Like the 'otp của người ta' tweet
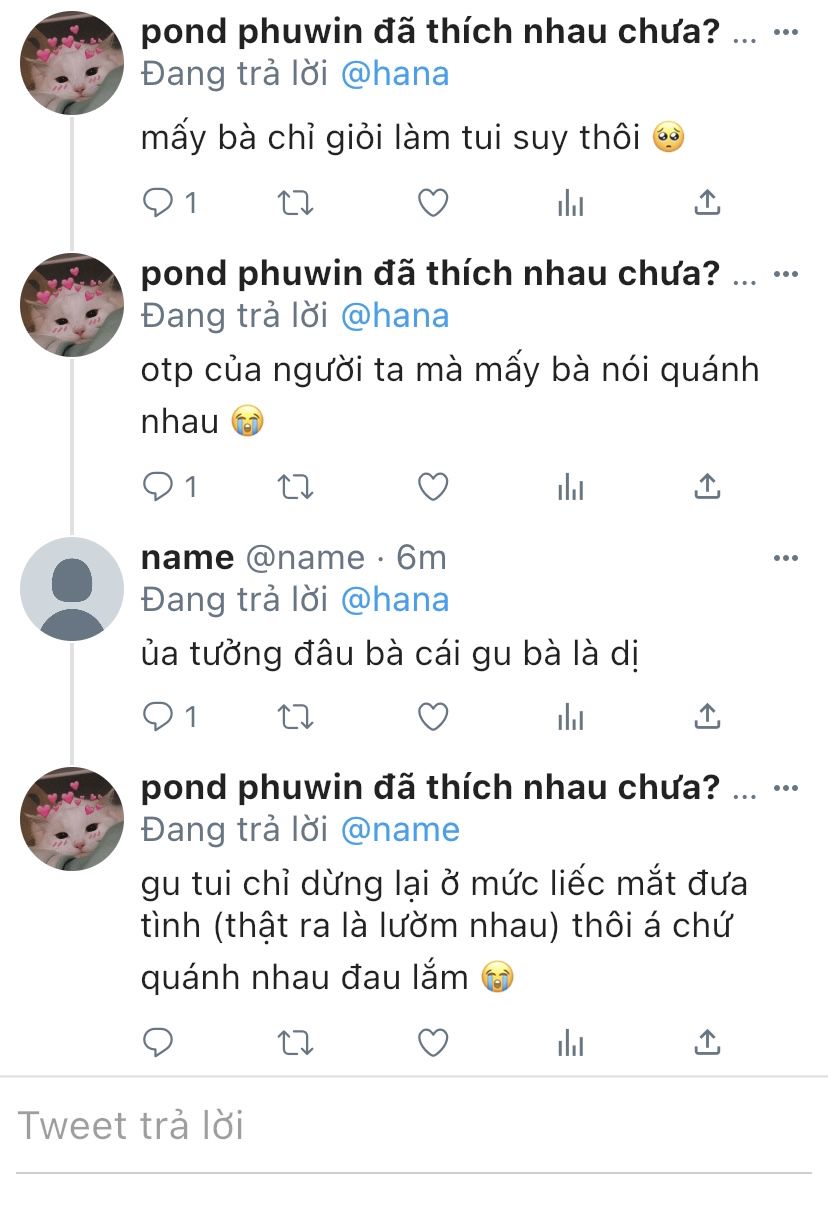 click(x=432, y=487)
